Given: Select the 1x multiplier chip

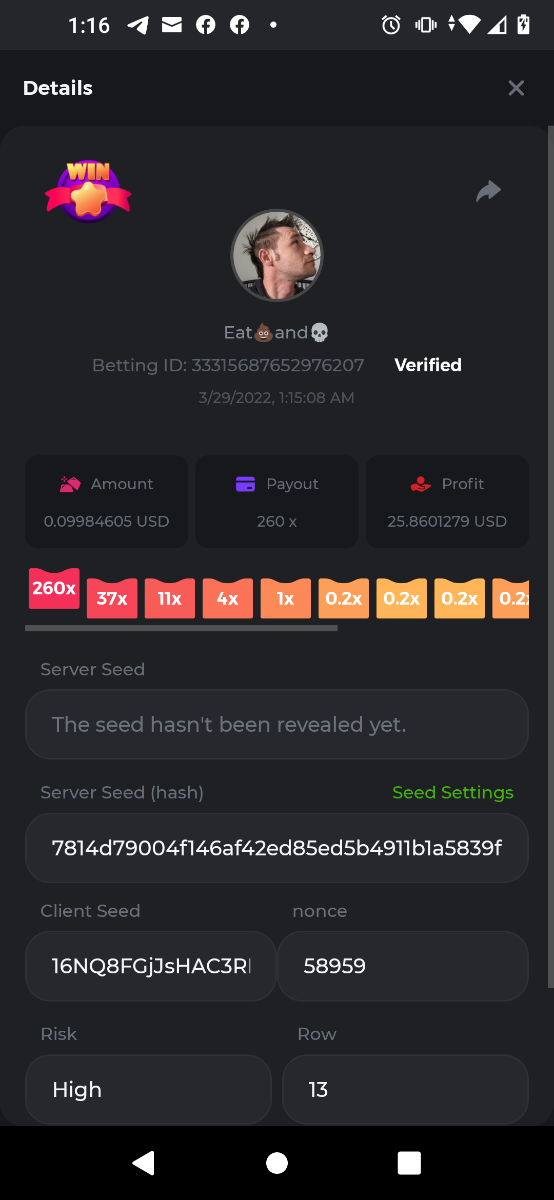Looking at the screenshot, I should pyautogui.click(x=286, y=599).
